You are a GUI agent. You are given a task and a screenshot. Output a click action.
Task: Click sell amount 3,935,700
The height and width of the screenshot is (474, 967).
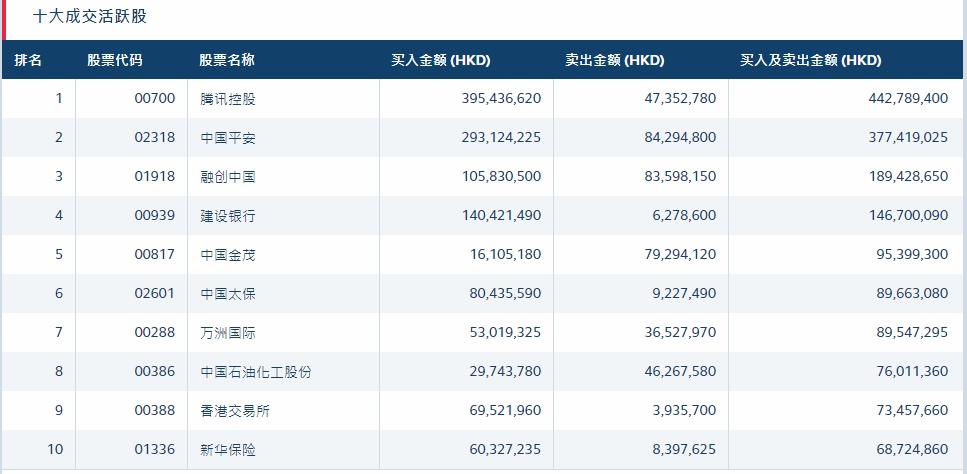click(x=685, y=410)
